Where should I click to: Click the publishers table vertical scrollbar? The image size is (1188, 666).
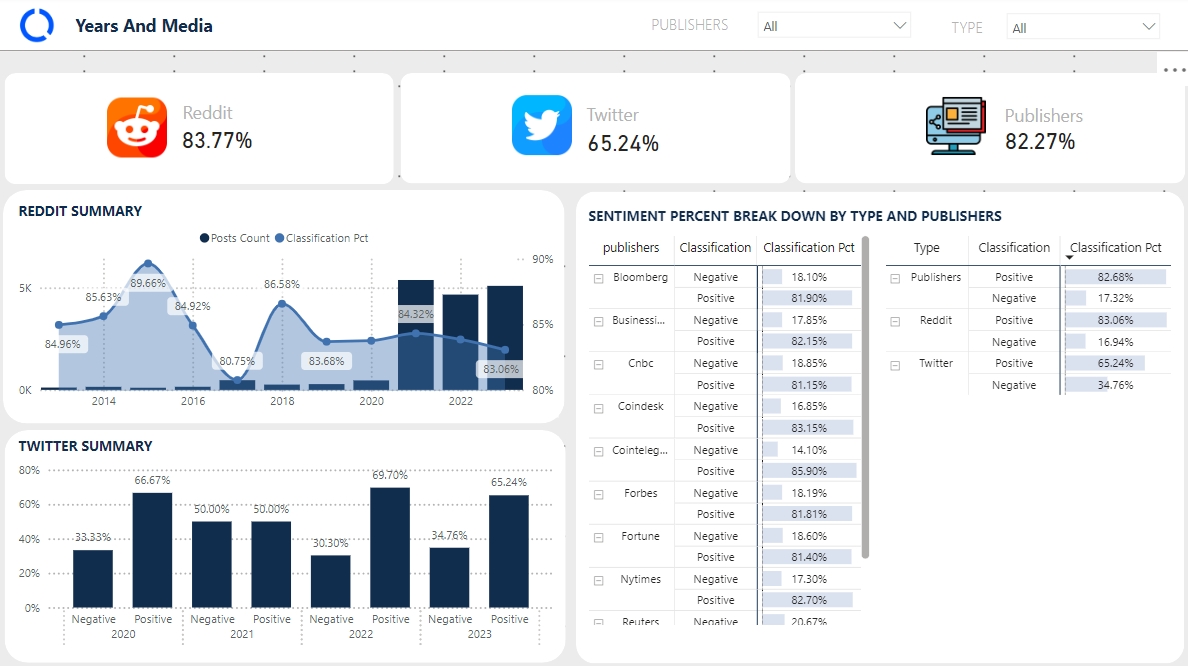(x=865, y=397)
